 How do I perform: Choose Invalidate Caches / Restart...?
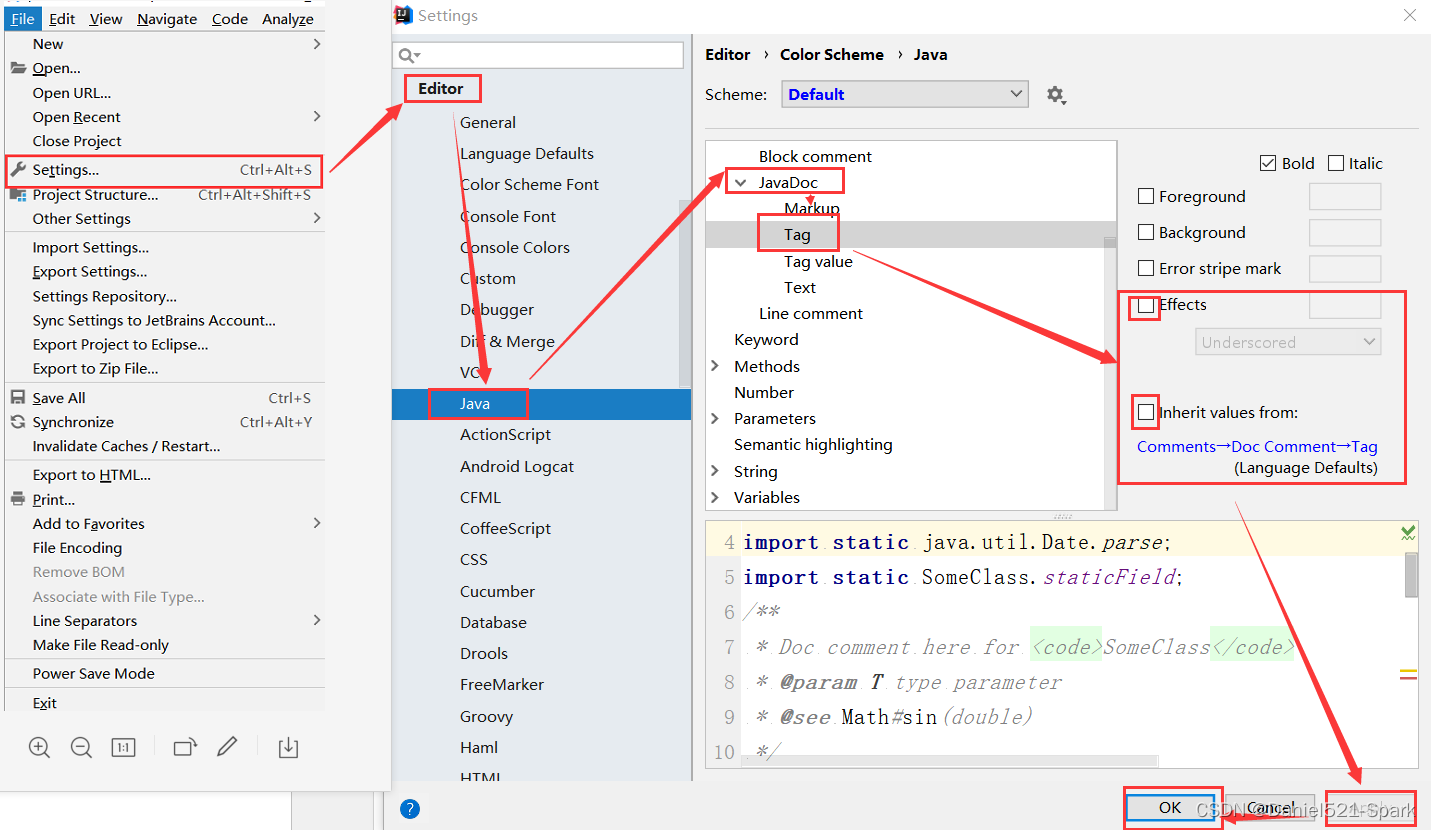point(164,446)
